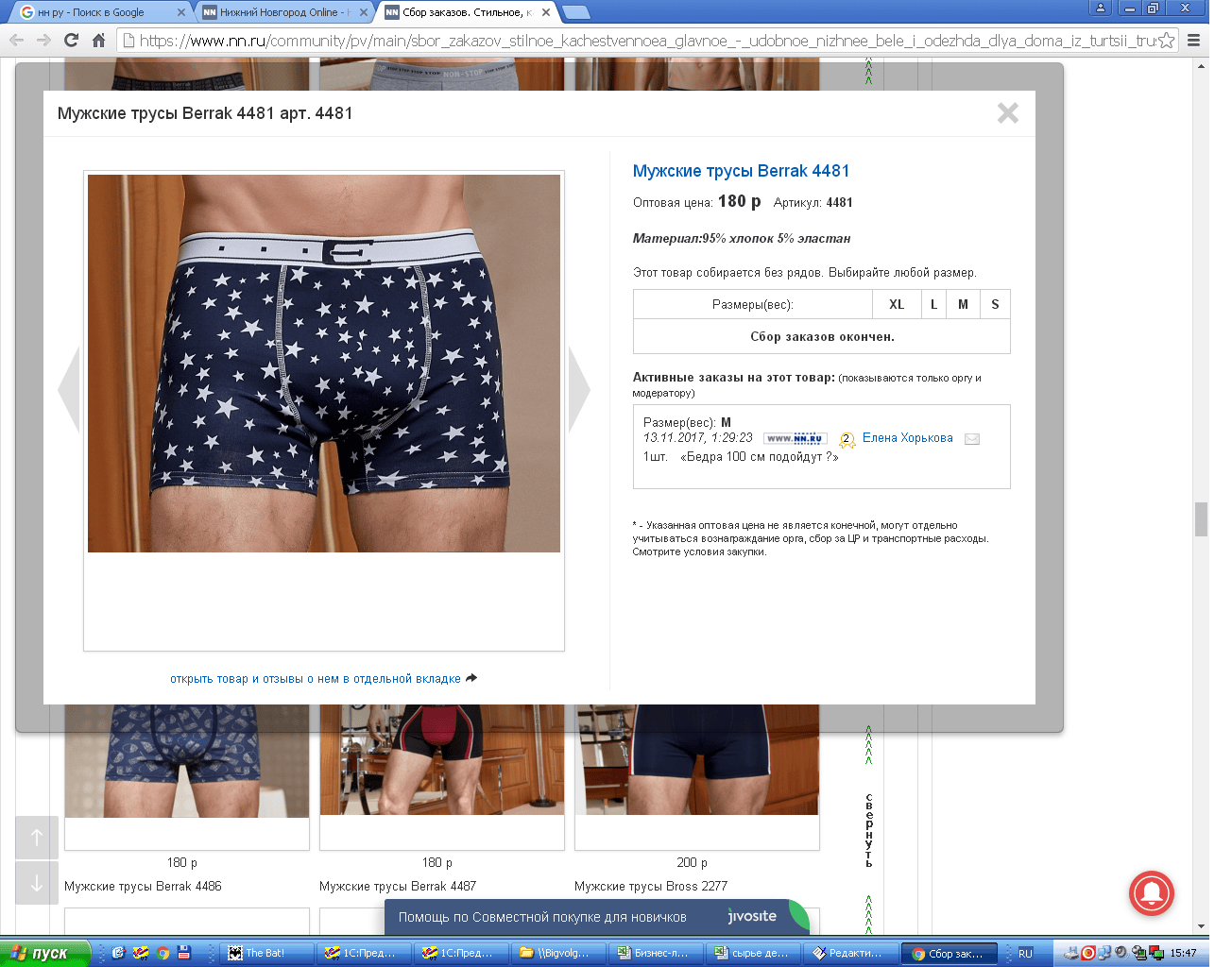Screen dimensions: 1232x967
Task: Click the wholesale price '180 р' in popup
Action: pyautogui.click(x=739, y=201)
